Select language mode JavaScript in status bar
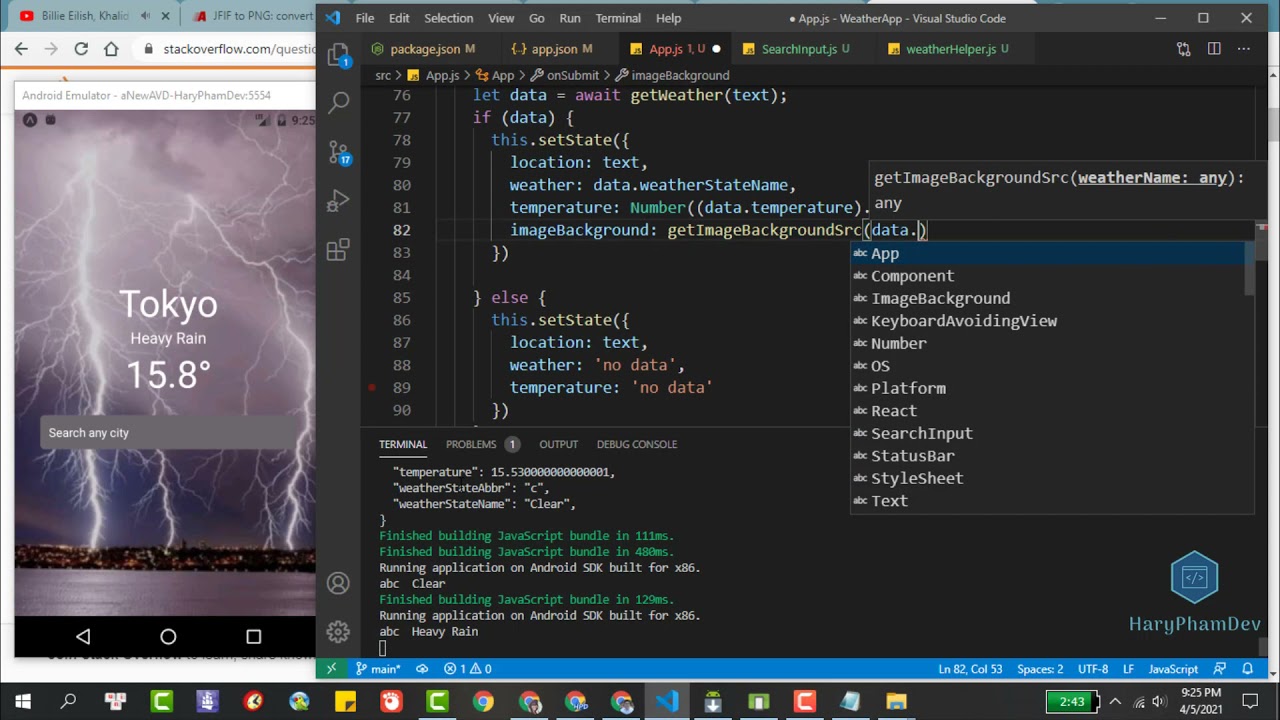1280x720 pixels. point(1173,669)
